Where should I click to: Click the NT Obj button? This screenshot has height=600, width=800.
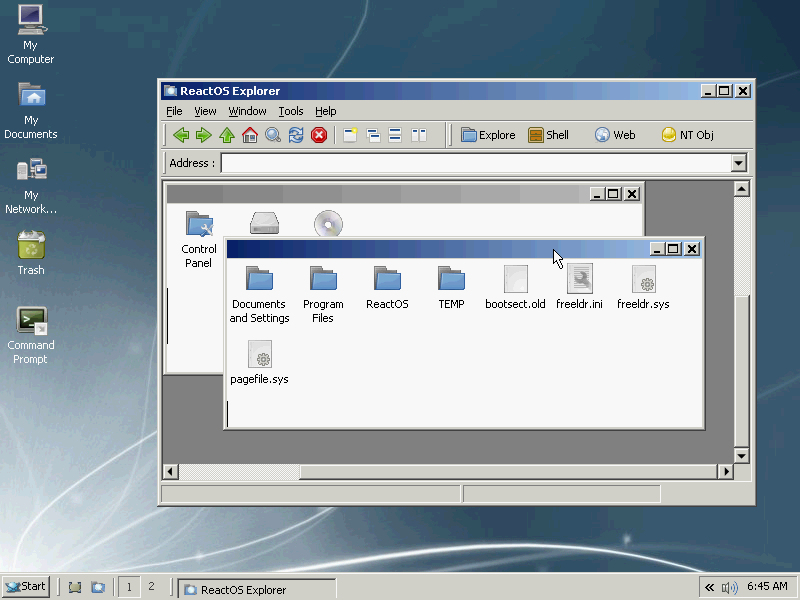[687, 135]
